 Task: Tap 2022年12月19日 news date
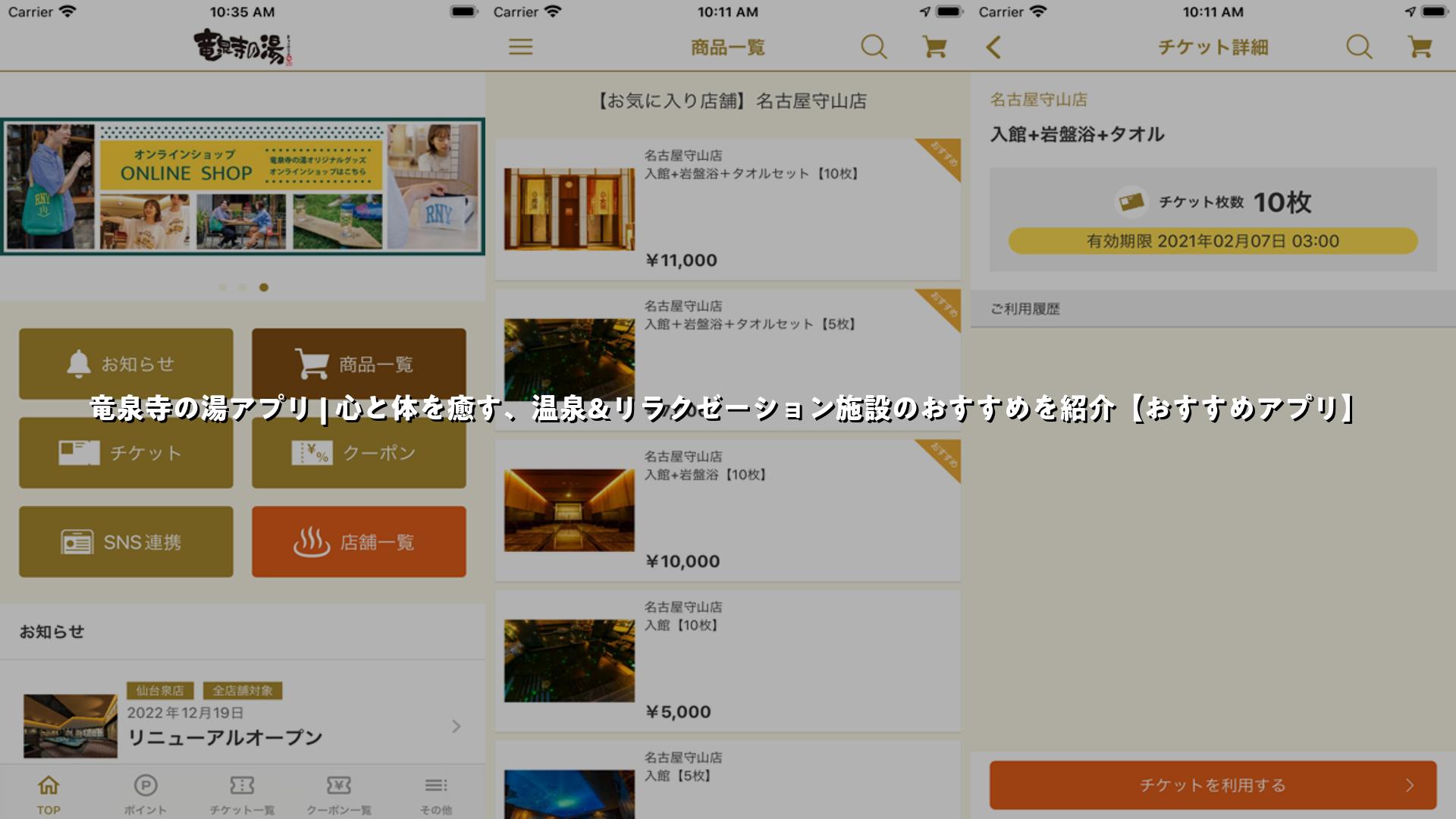pyautogui.click(x=185, y=713)
